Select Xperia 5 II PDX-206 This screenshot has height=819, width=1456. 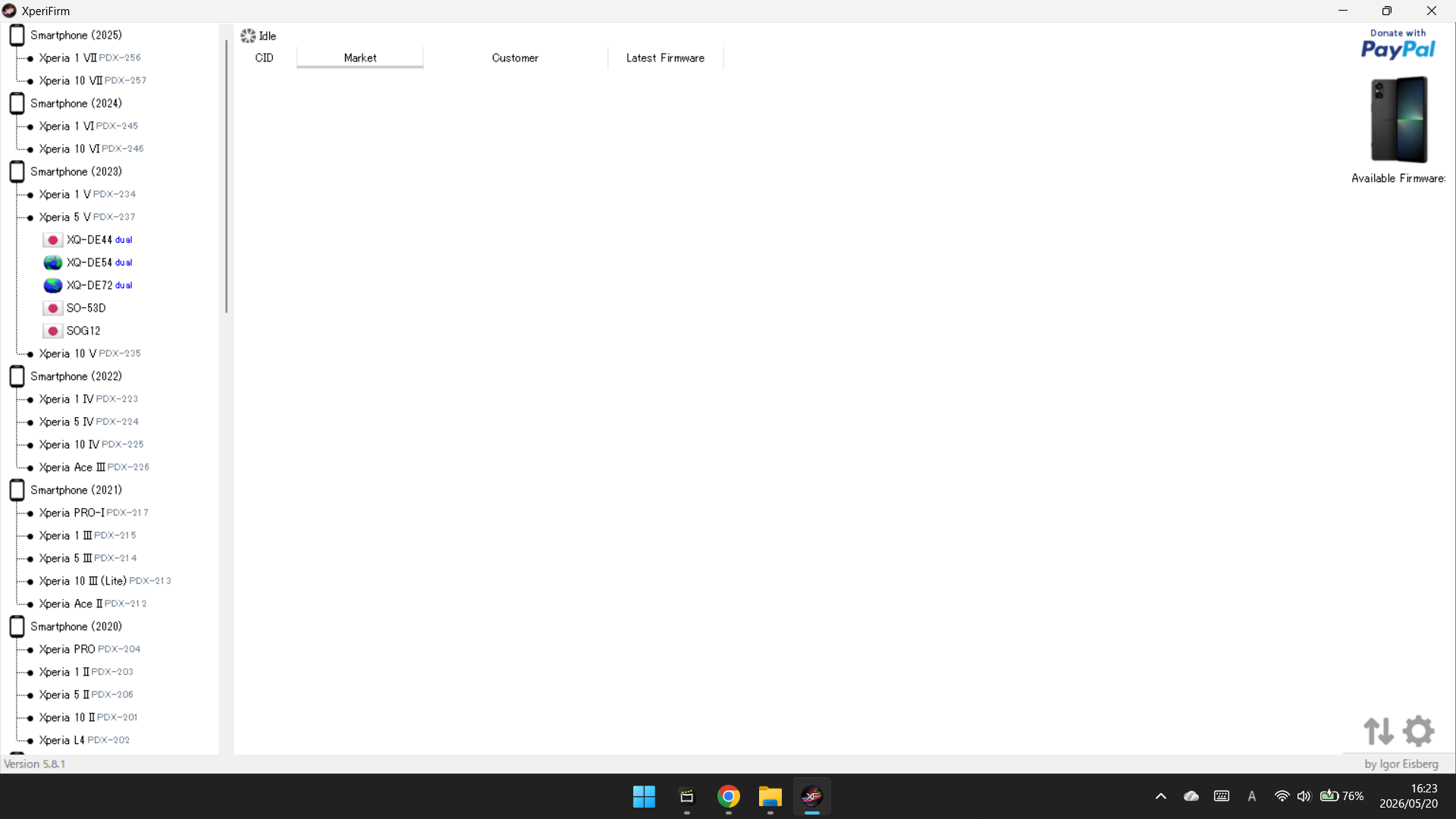[86, 695]
